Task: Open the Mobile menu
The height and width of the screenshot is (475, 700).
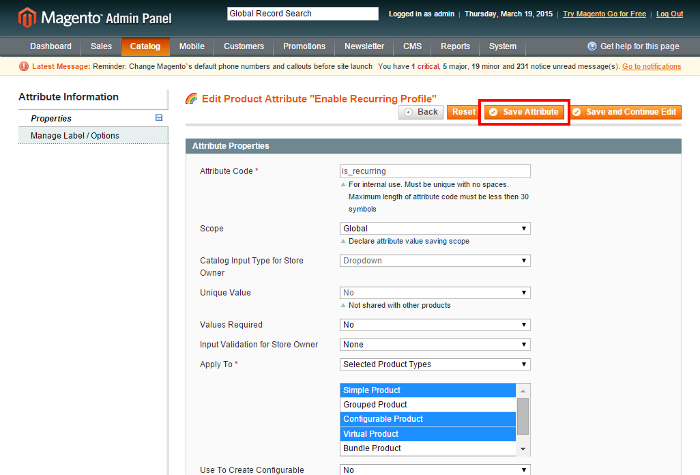Action: tap(192, 46)
